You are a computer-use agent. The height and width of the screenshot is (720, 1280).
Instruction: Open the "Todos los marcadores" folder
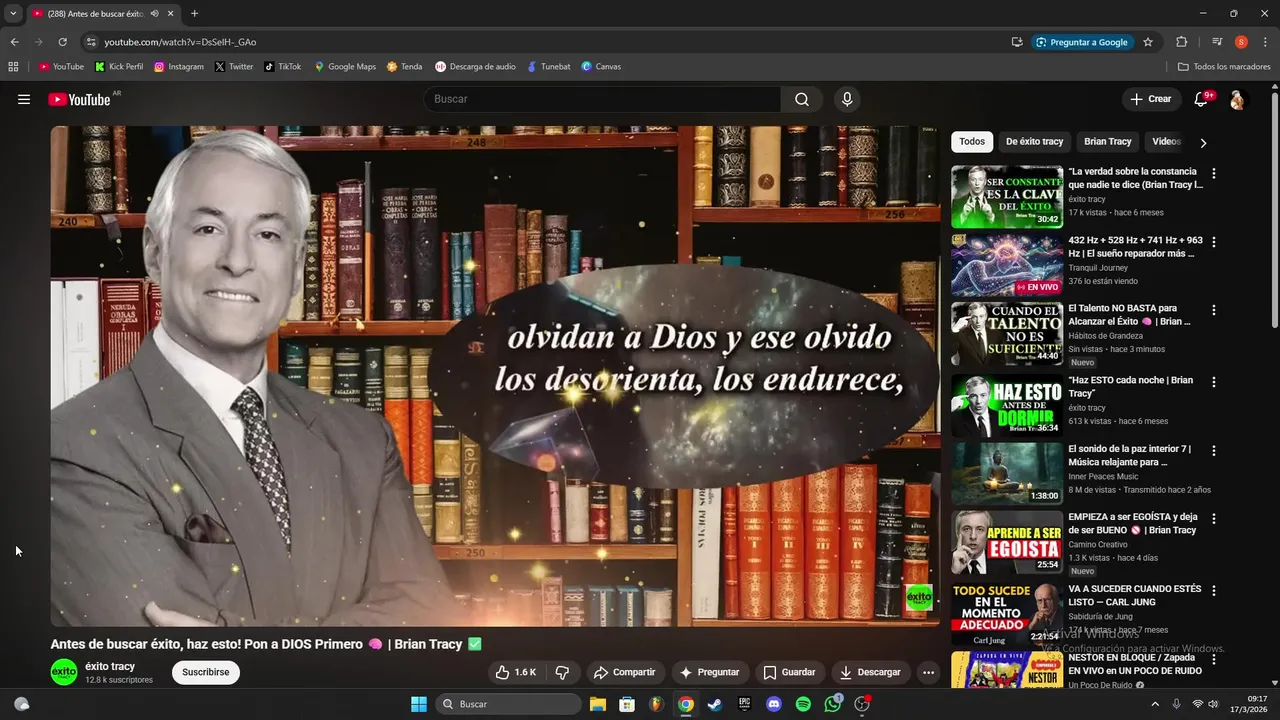click(1224, 67)
